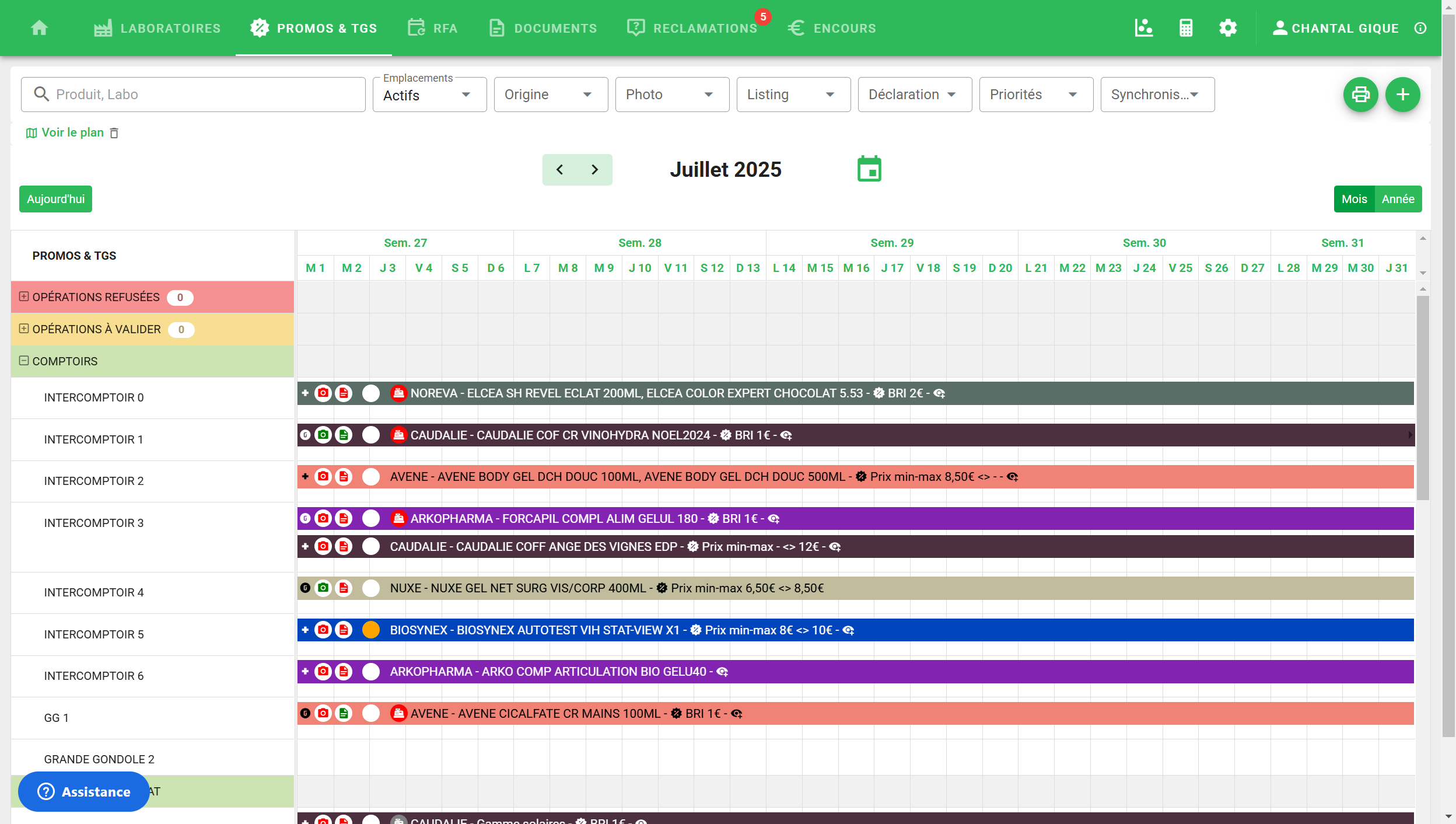
Task: Toggle the white circle on ARKOPHARMA FORCAPIL row
Action: [x=371, y=518]
